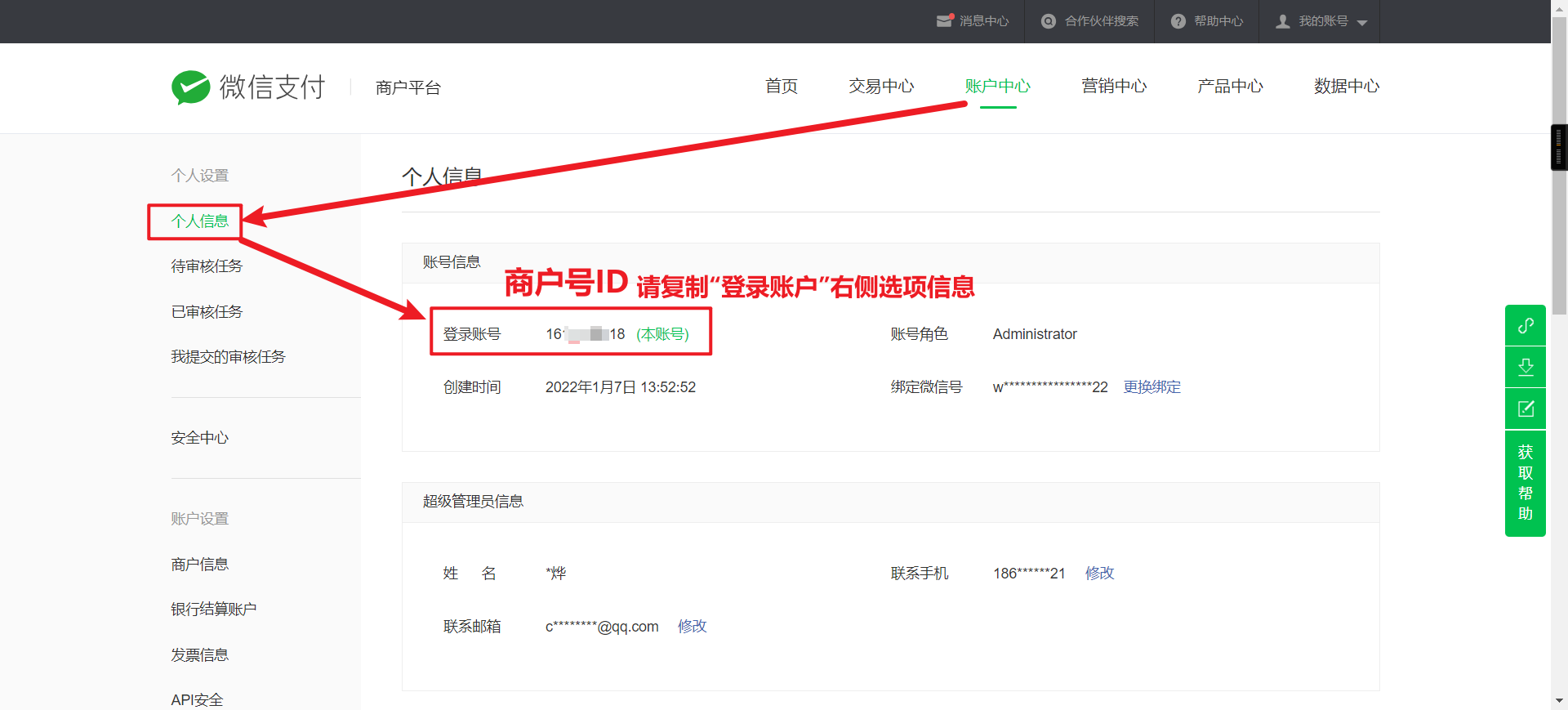The height and width of the screenshot is (710, 1568).
Task: Click 修改 next to 联系手机
Action: tap(1100, 574)
